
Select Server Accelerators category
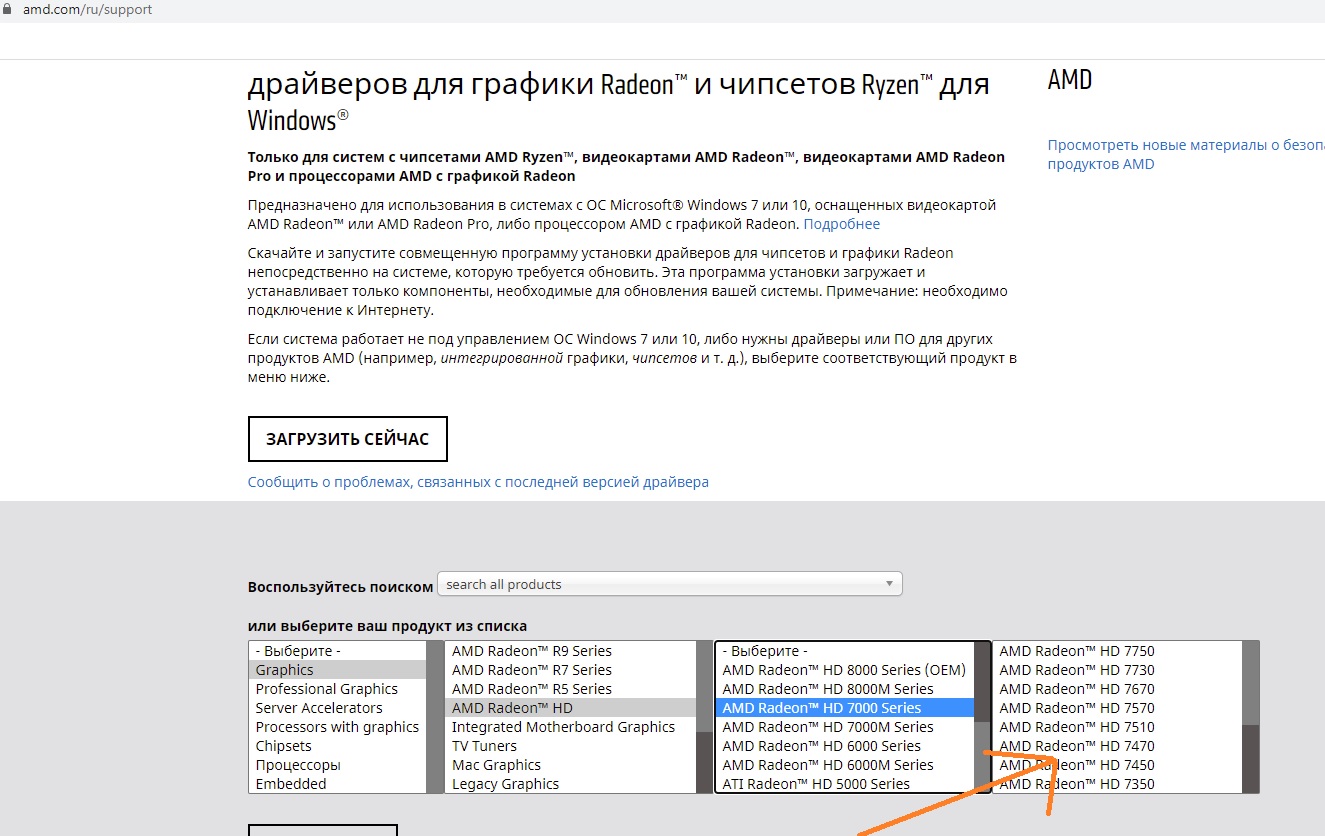[x=337, y=708]
